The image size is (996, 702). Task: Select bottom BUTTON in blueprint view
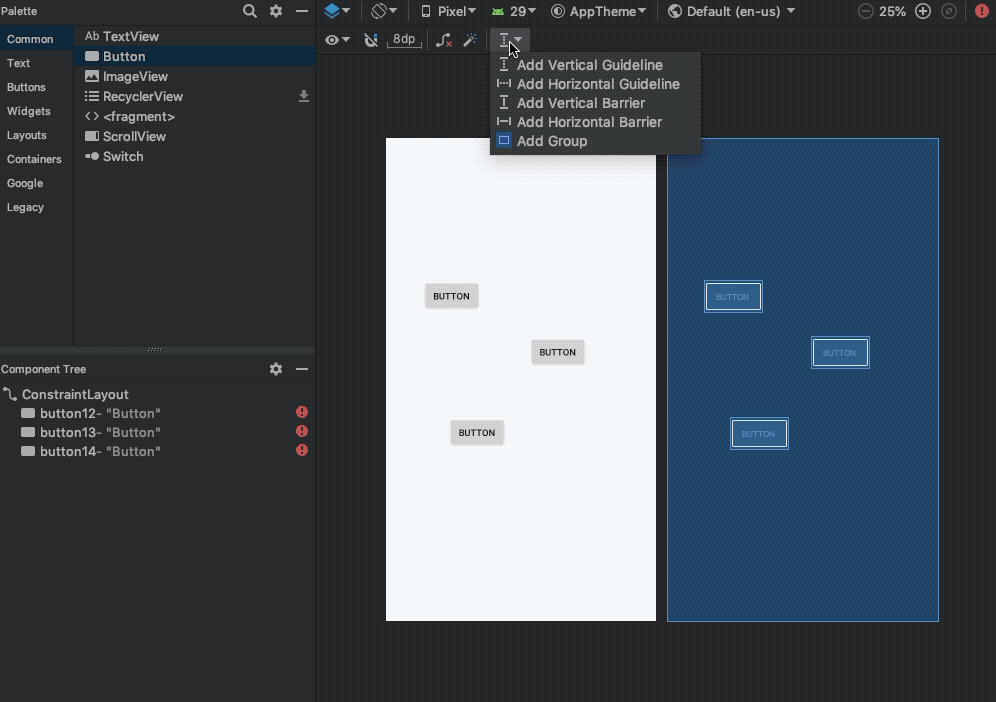pos(759,434)
